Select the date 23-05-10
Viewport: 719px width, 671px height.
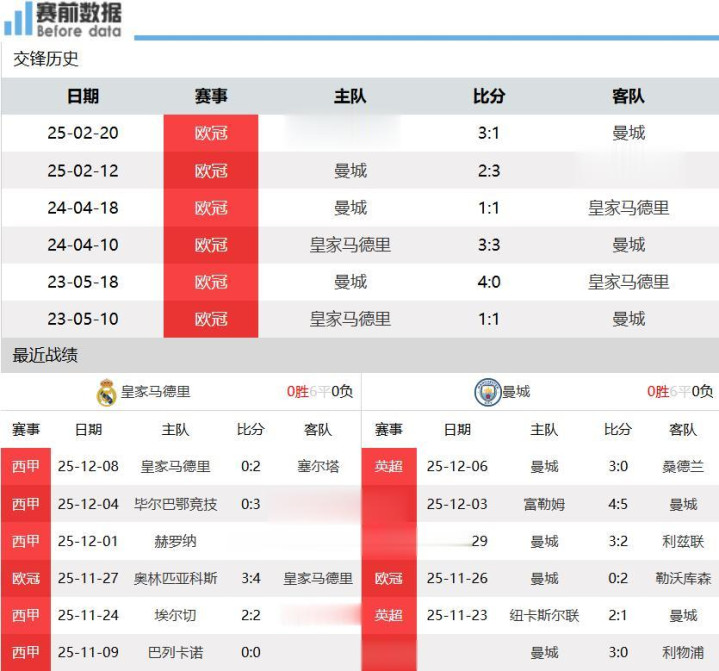tap(83, 319)
